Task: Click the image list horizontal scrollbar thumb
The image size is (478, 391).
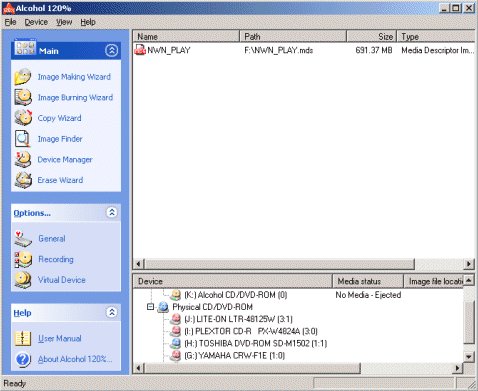Action: pyautogui.click(x=279, y=264)
